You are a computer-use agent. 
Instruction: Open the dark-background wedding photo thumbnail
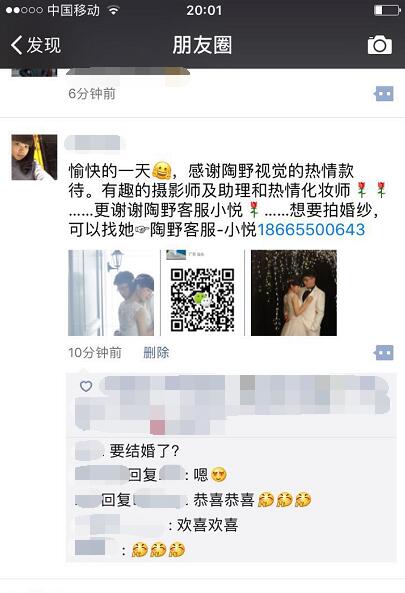(294, 293)
